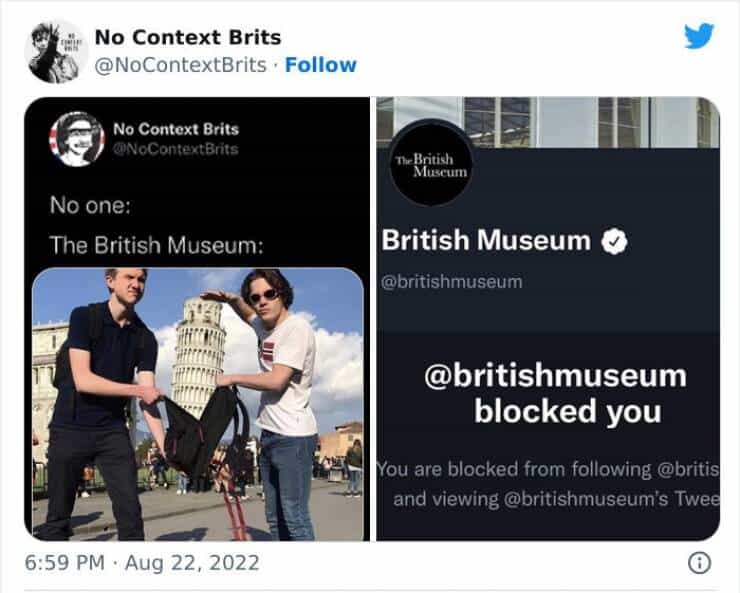Open the tweet info icon
Screen dimensions: 740x593
(x=701, y=563)
